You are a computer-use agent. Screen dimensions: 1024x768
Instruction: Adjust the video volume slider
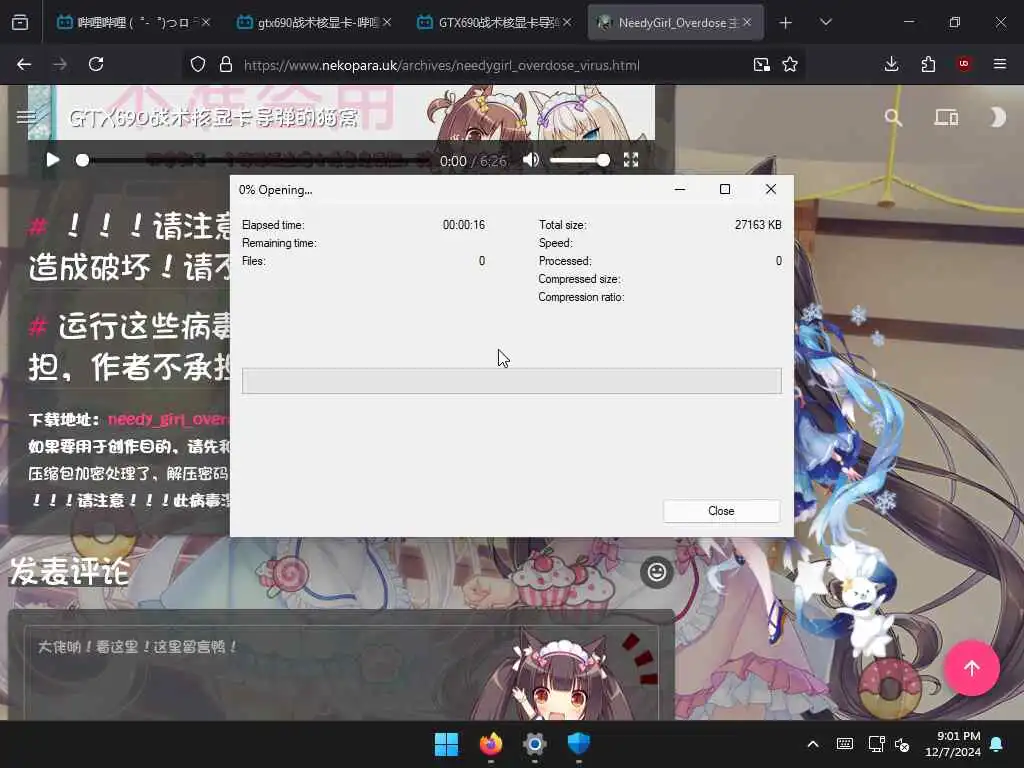580,161
